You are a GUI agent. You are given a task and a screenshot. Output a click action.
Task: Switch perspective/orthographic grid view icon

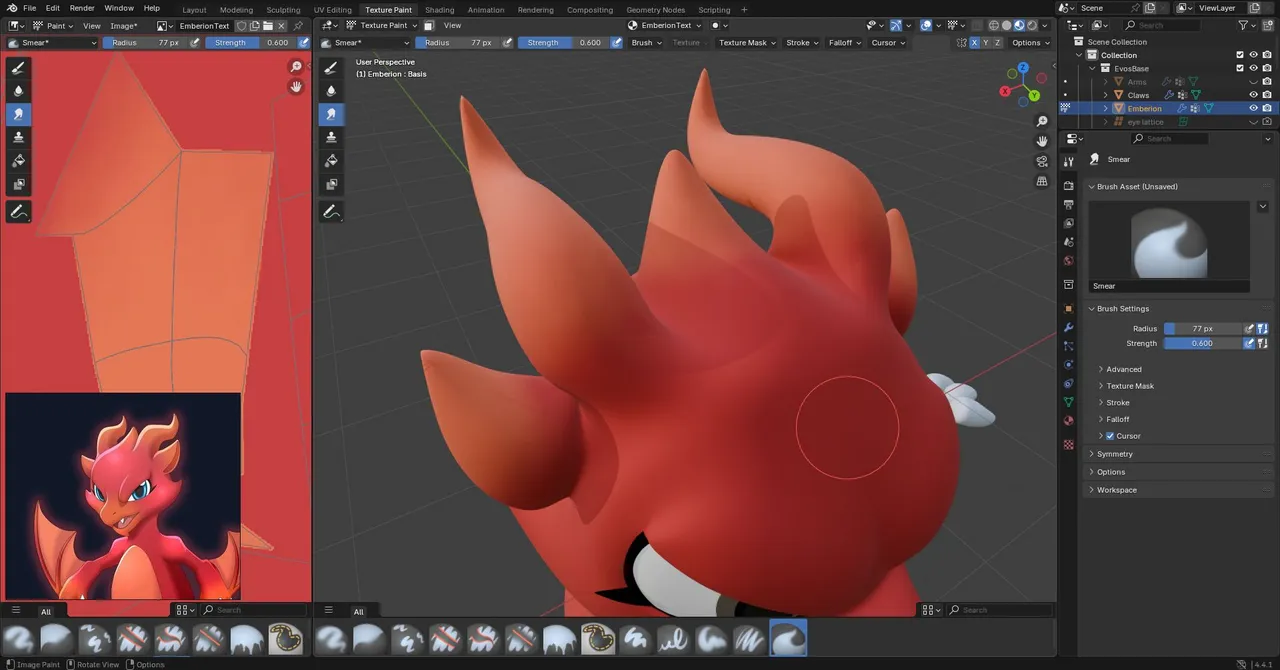[x=1042, y=182]
